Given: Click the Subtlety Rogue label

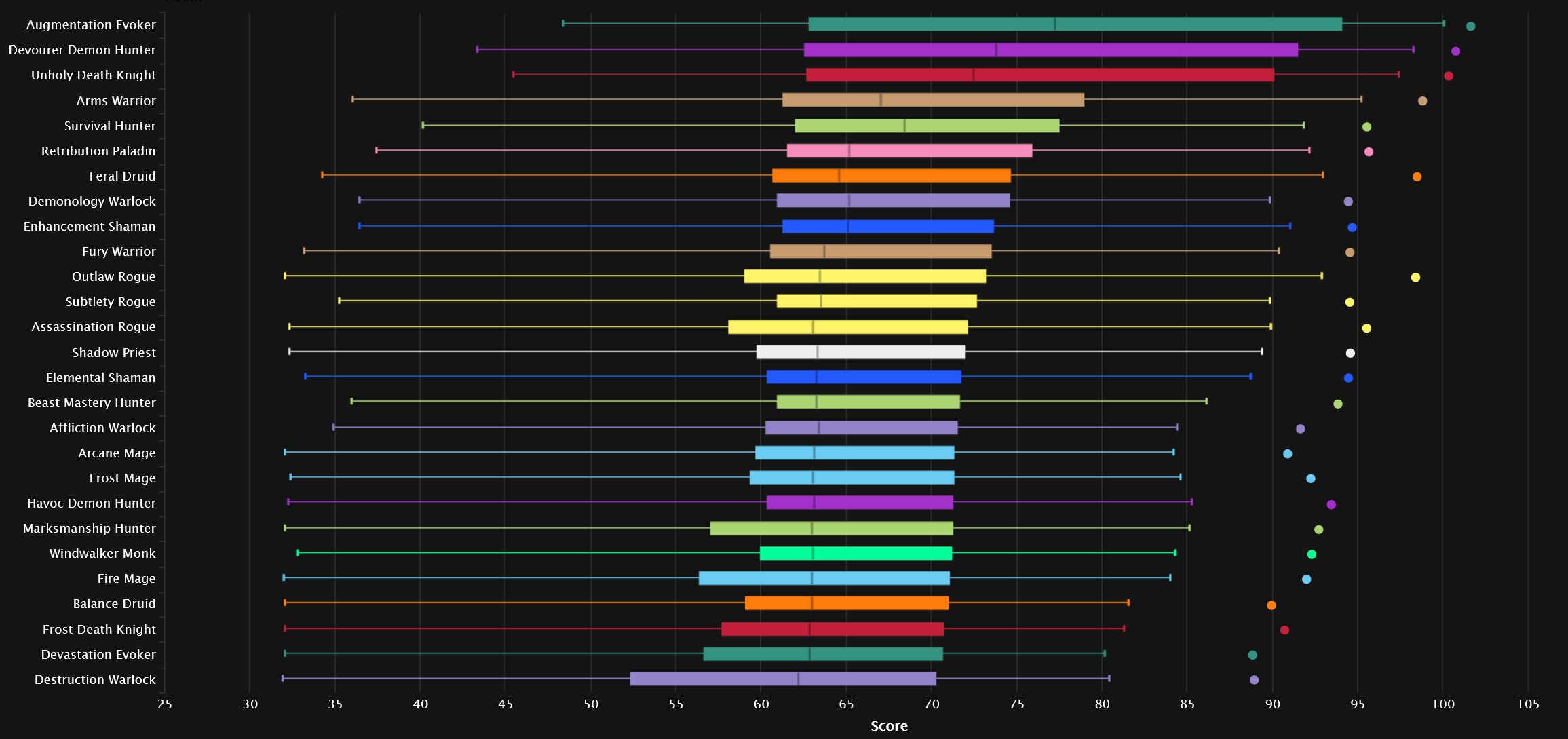Looking at the screenshot, I should click(x=111, y=302).
